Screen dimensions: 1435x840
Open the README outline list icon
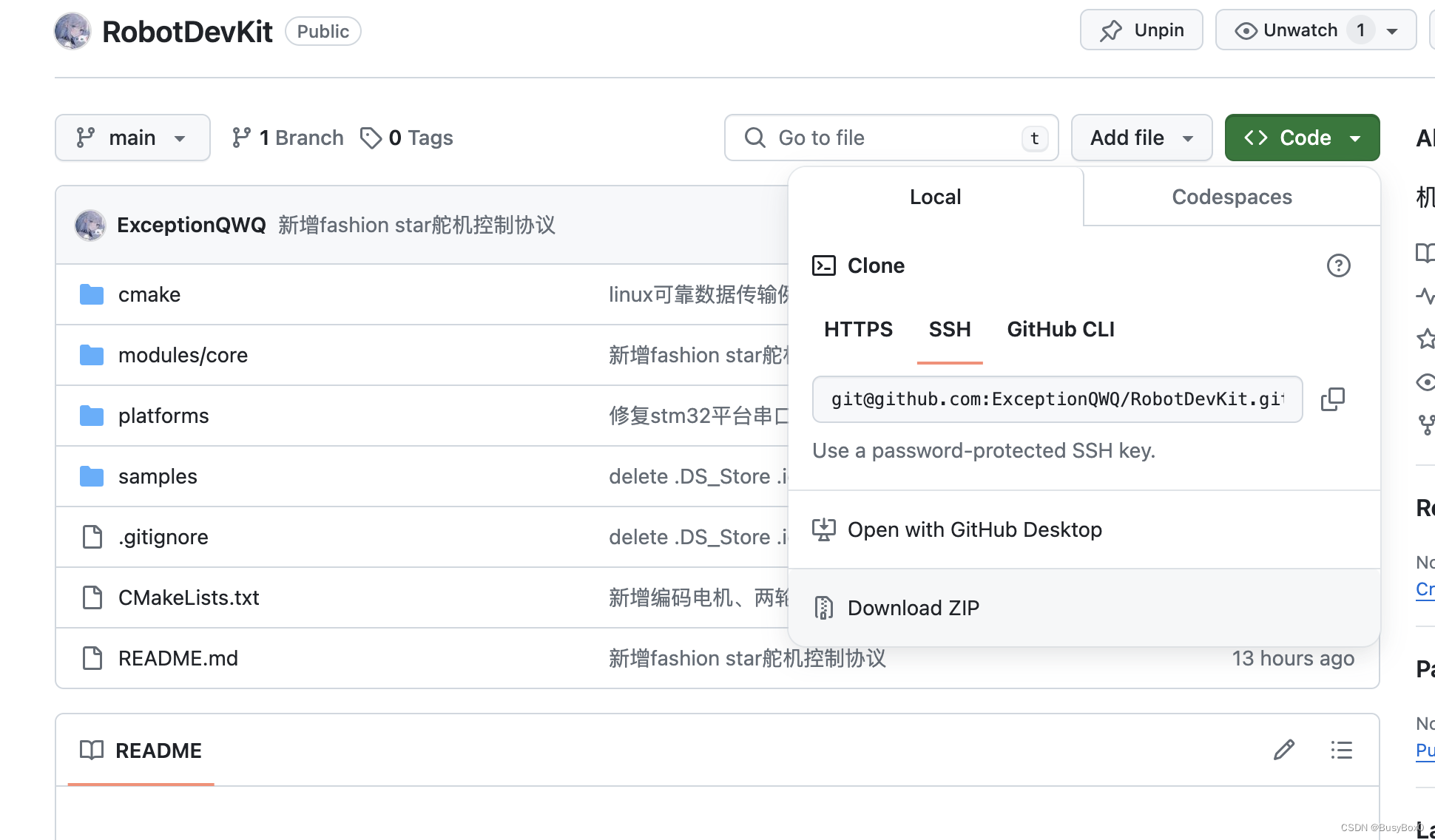click(x=1341, y=750)
